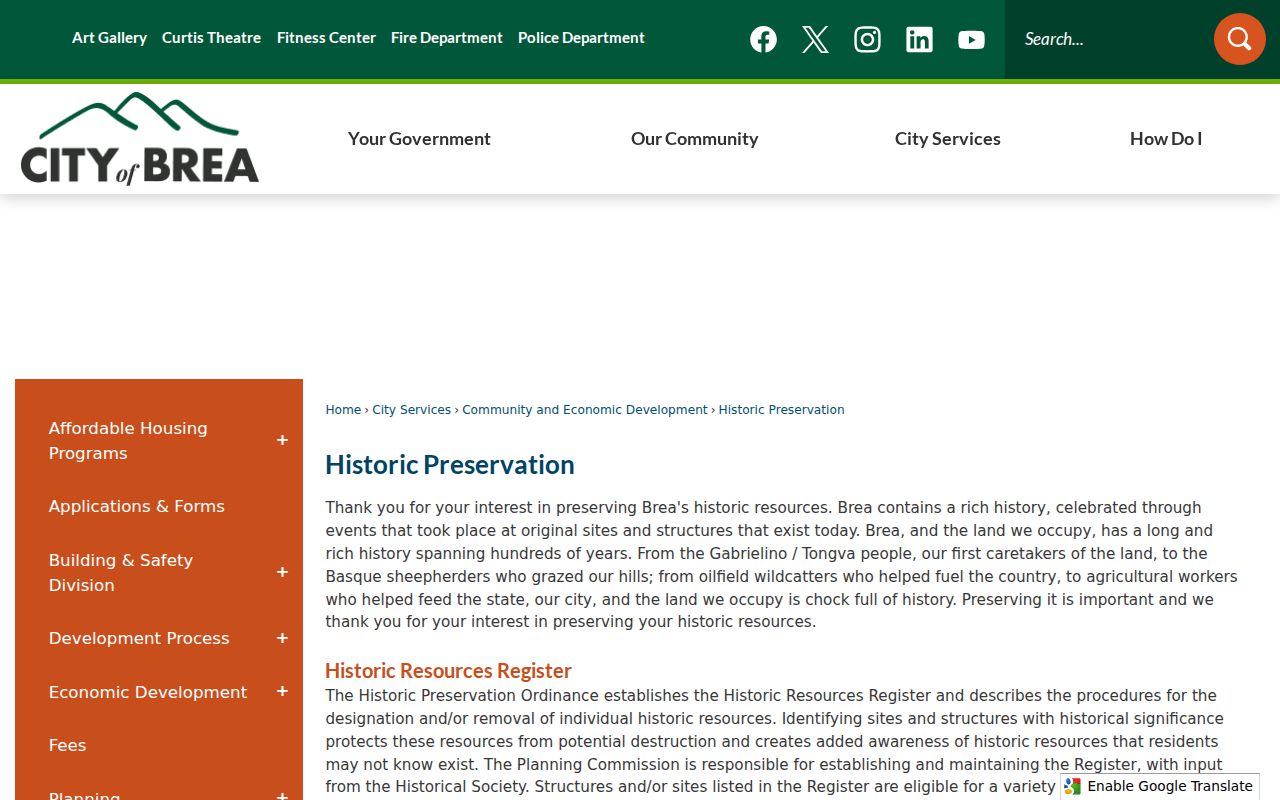
Task: Click the Google Translate icon
Action: pos(1073,786)
